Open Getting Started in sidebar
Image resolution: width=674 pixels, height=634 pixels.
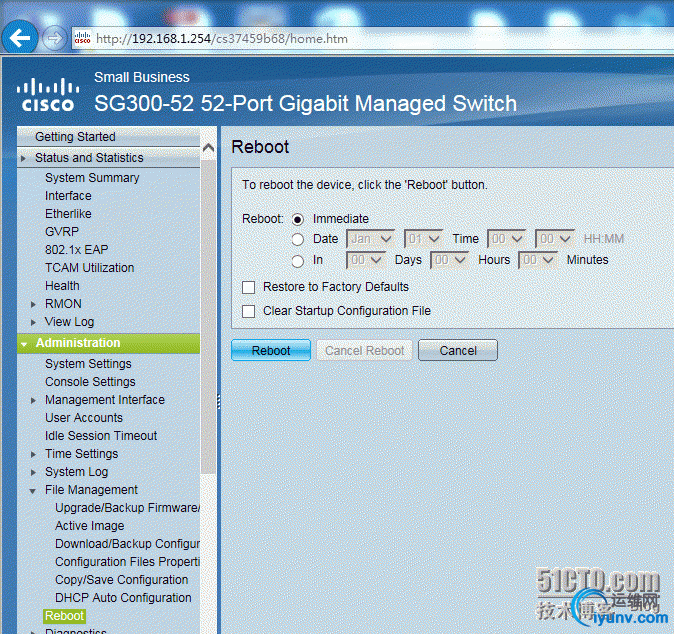(75, 137)
